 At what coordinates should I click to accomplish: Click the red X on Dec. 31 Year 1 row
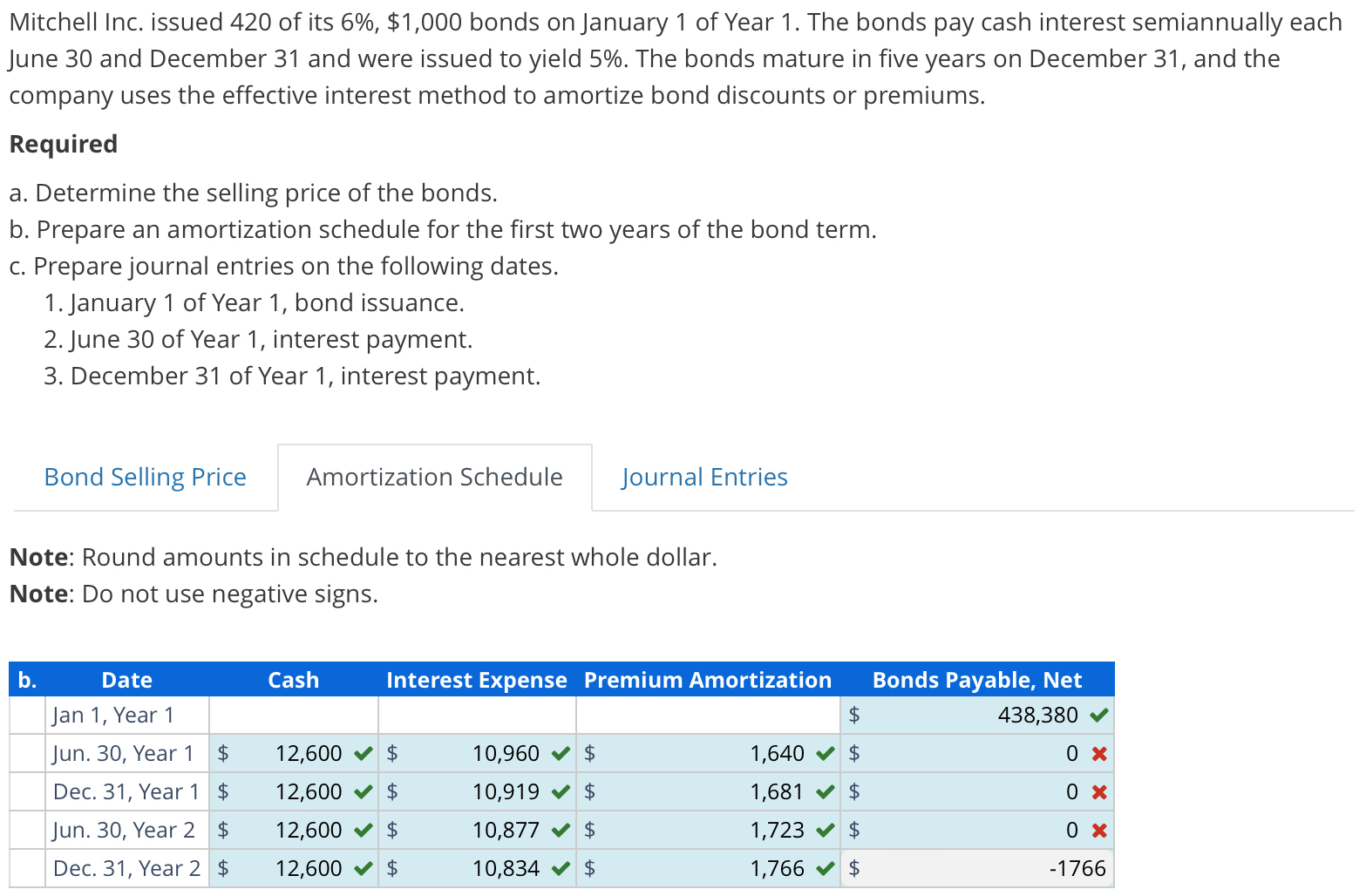[x=1099, y=791]
